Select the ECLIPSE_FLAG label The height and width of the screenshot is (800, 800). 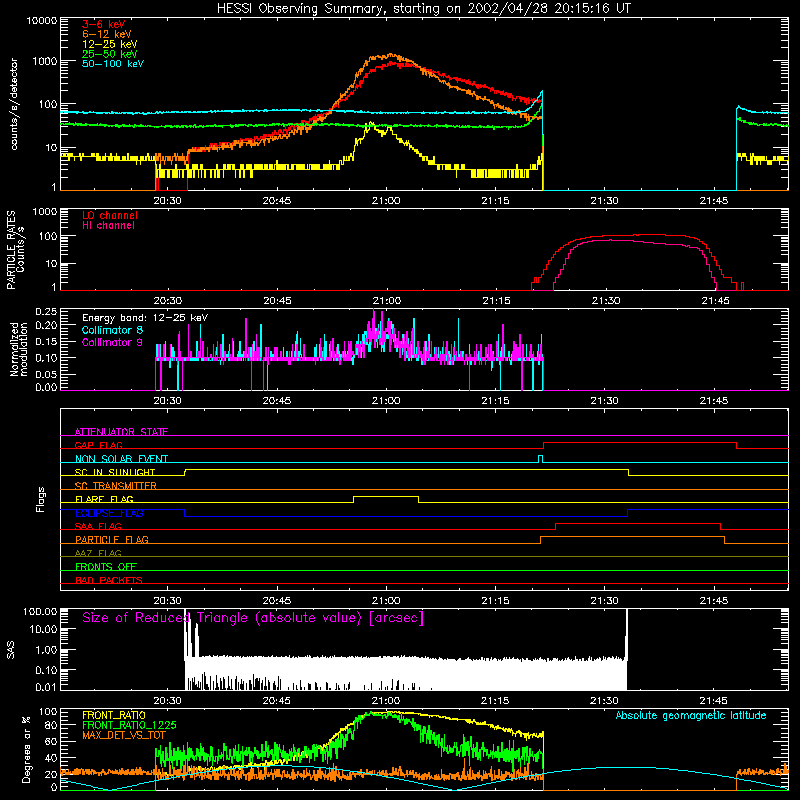(109, 513)
